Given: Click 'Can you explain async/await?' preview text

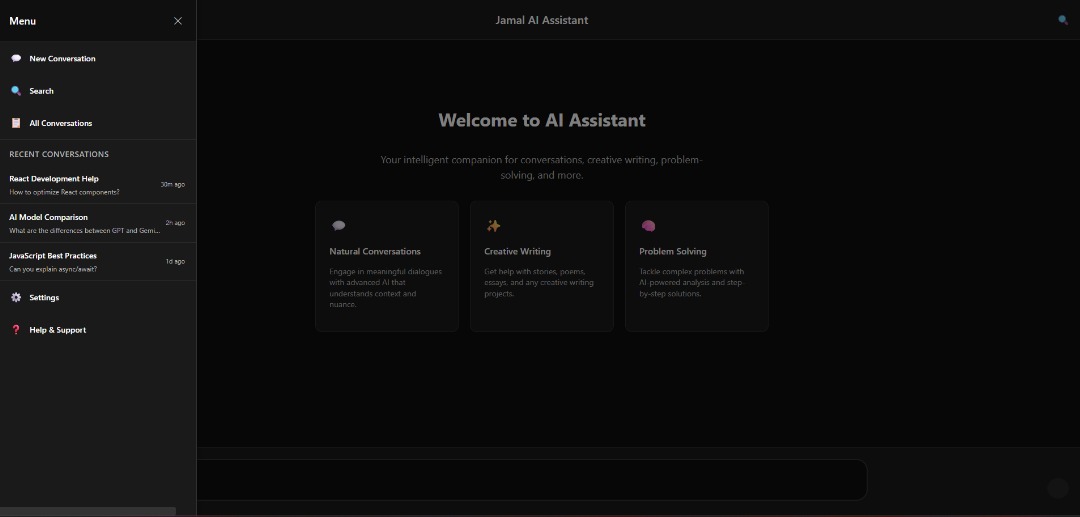Looking at the screenshot, I should click(53, 269).
